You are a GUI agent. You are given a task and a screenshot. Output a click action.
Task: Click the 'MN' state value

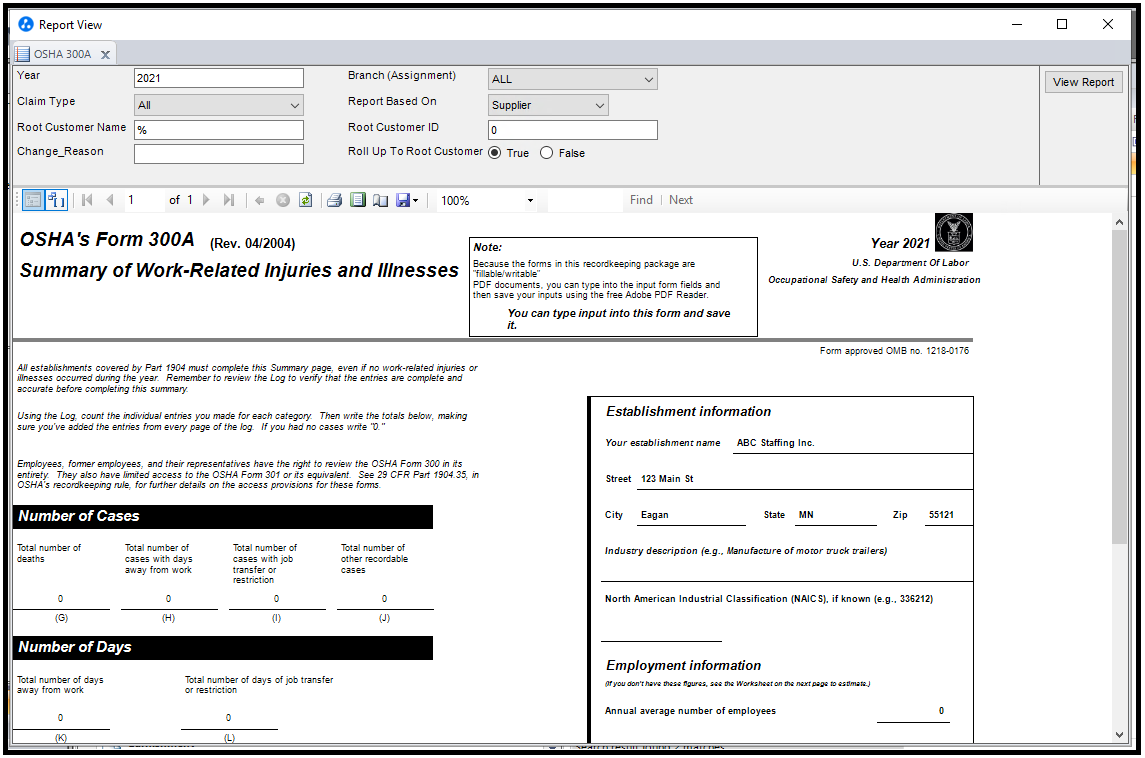point(806,515)
